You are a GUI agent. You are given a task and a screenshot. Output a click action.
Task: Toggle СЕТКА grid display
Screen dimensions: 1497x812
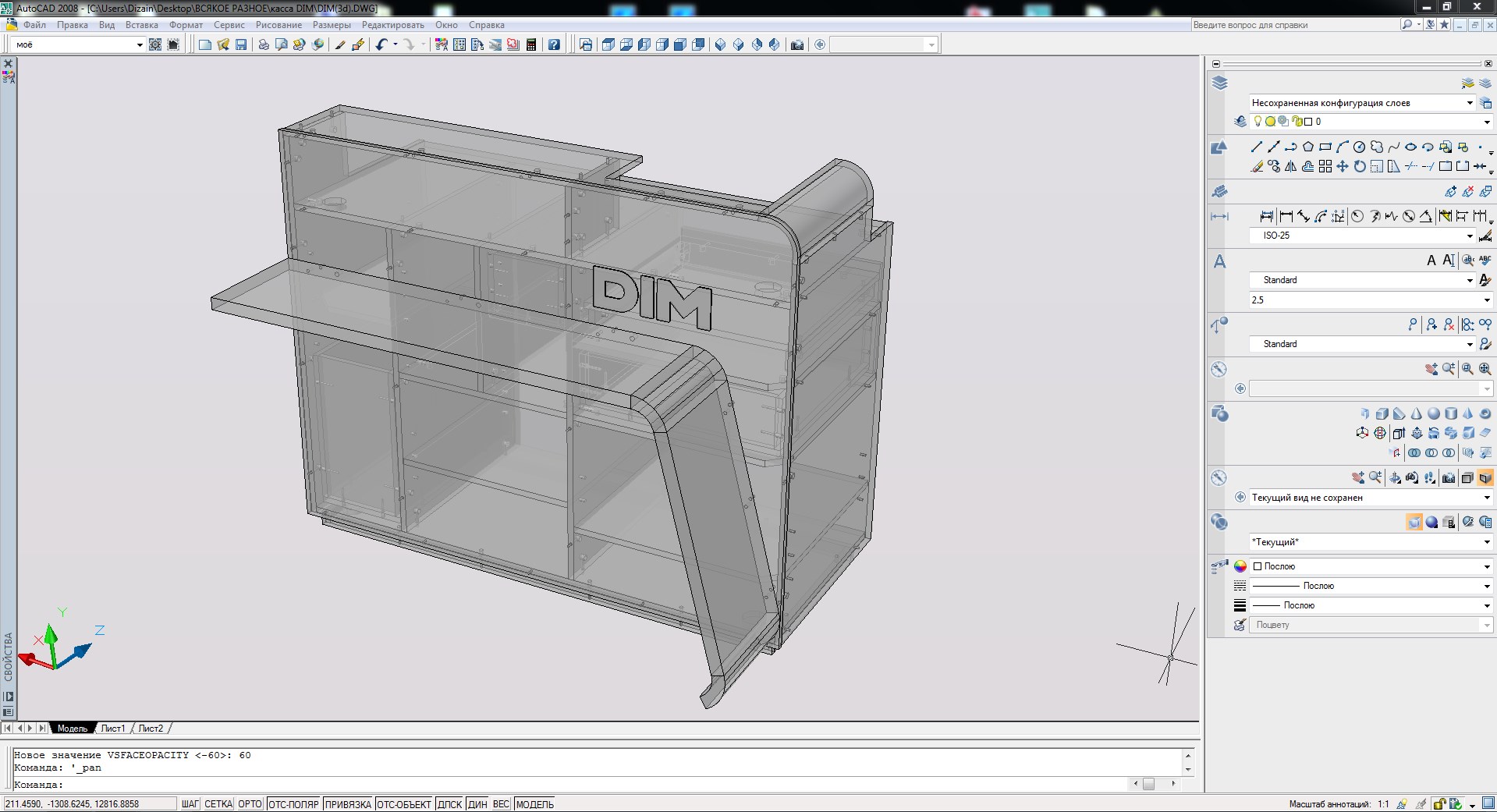coord(218,804)
